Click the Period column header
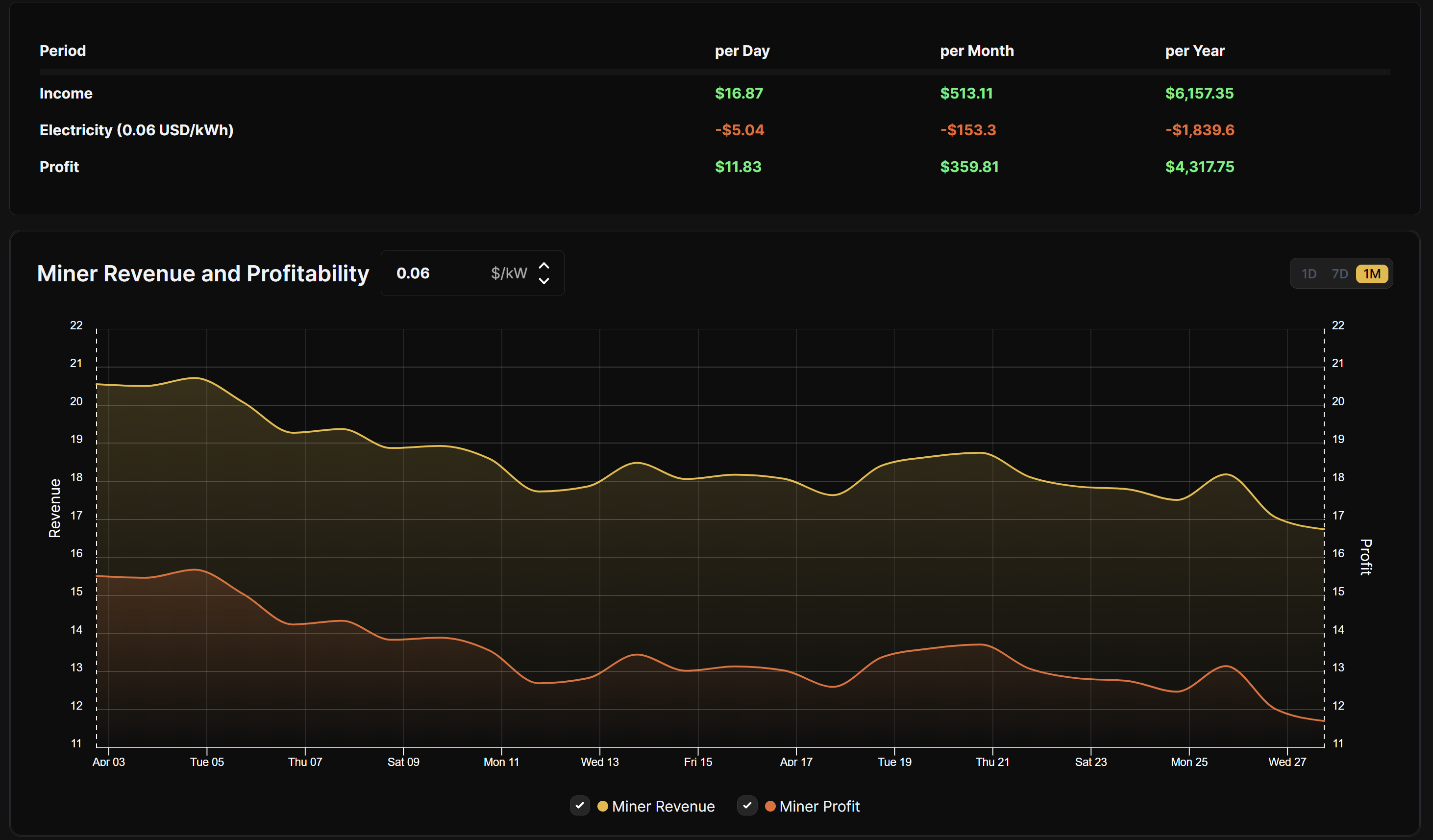This screenshot has width=1433, height=840. tap(63, 50)
